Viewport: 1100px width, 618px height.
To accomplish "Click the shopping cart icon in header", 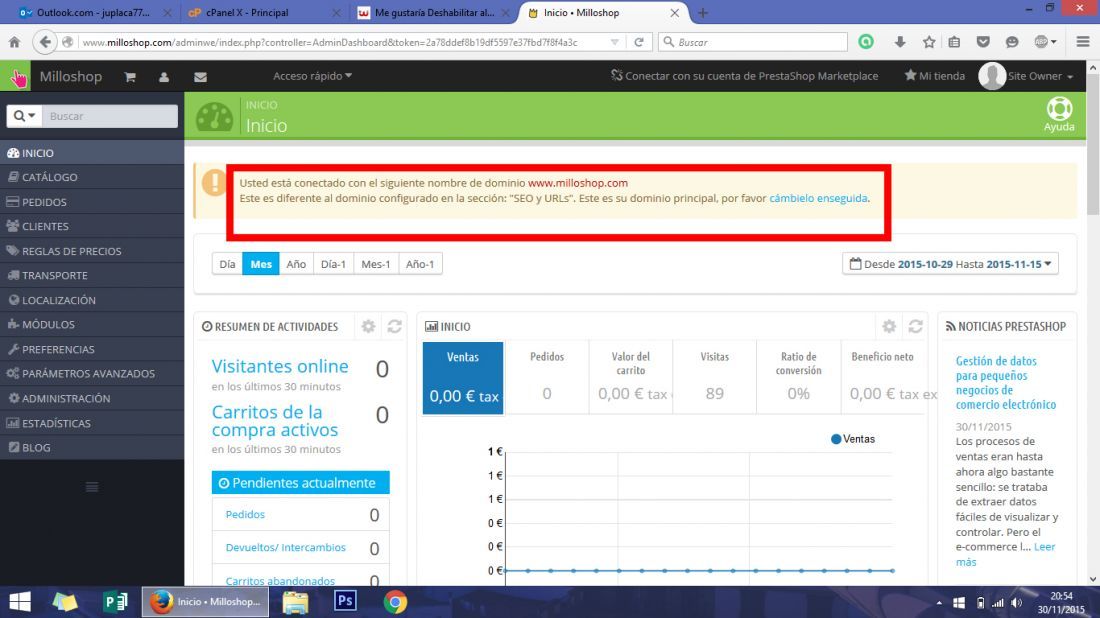I will click(x=130, y=76).
